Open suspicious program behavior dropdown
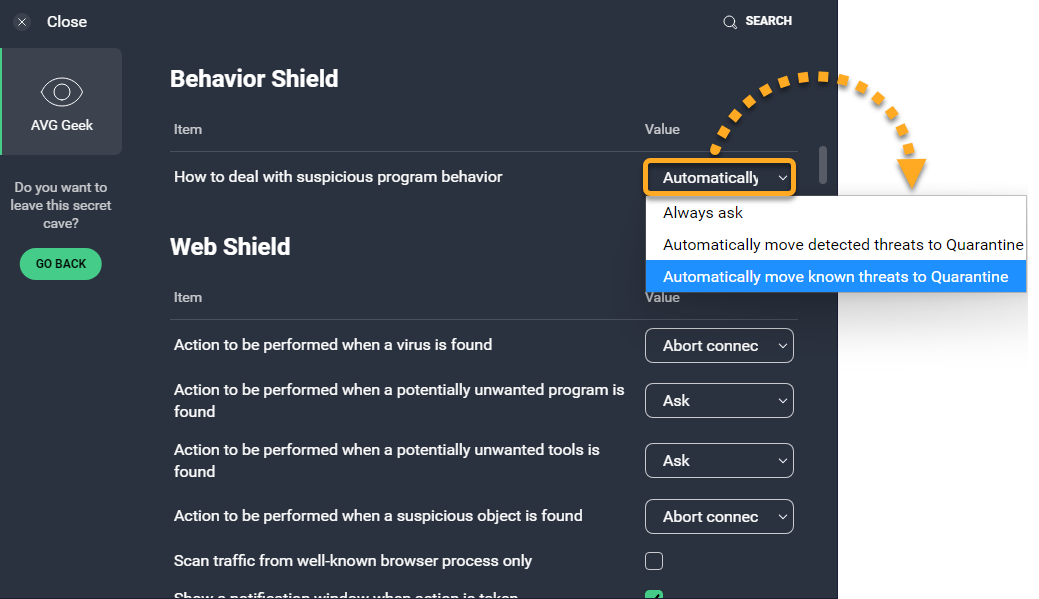 click(x=719, y=178)
